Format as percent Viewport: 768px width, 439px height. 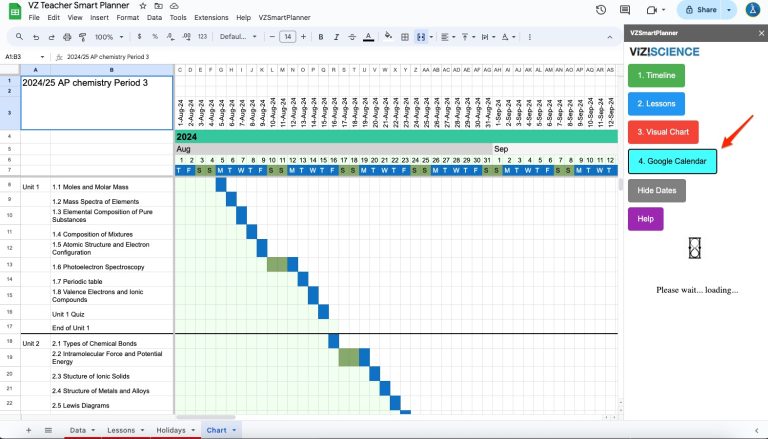coord(155,37)
